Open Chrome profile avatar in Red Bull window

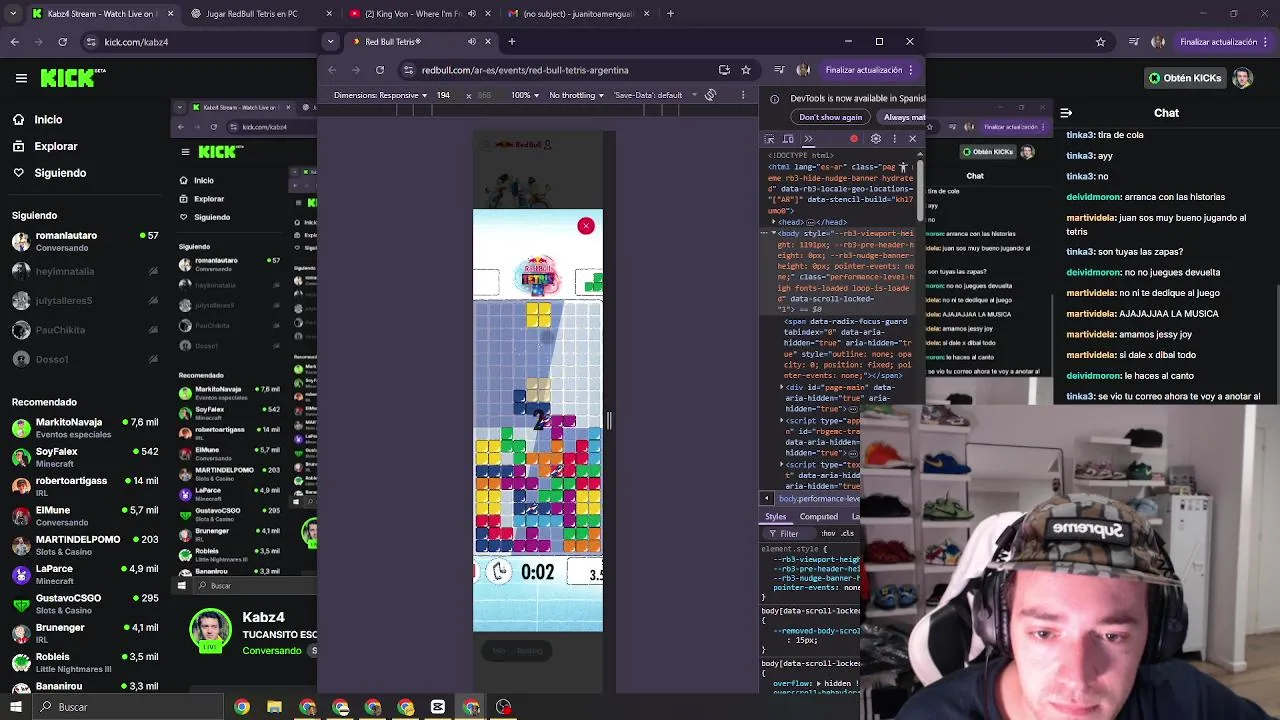[803, 70]
